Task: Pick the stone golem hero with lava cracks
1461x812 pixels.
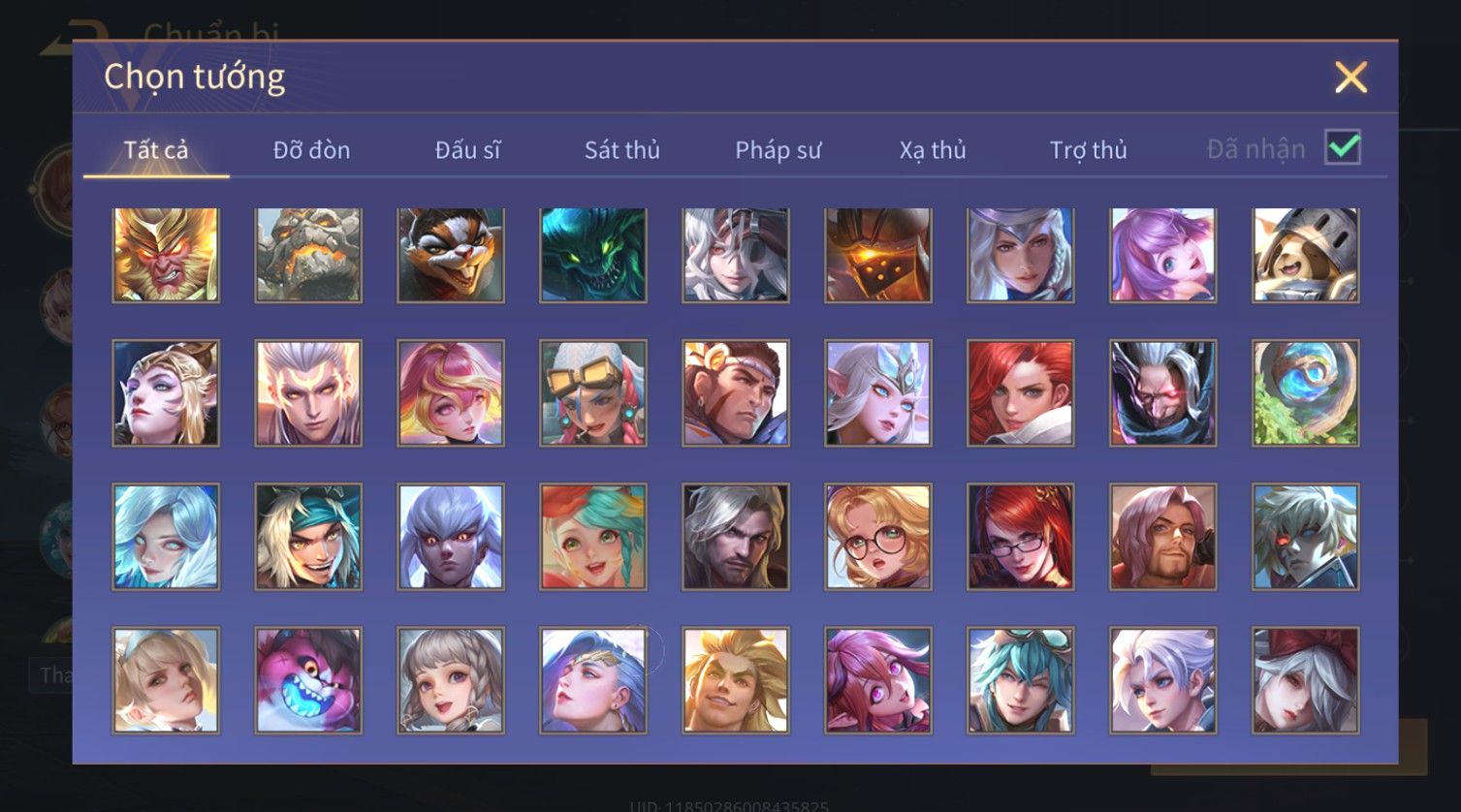Action: point(308,255)
